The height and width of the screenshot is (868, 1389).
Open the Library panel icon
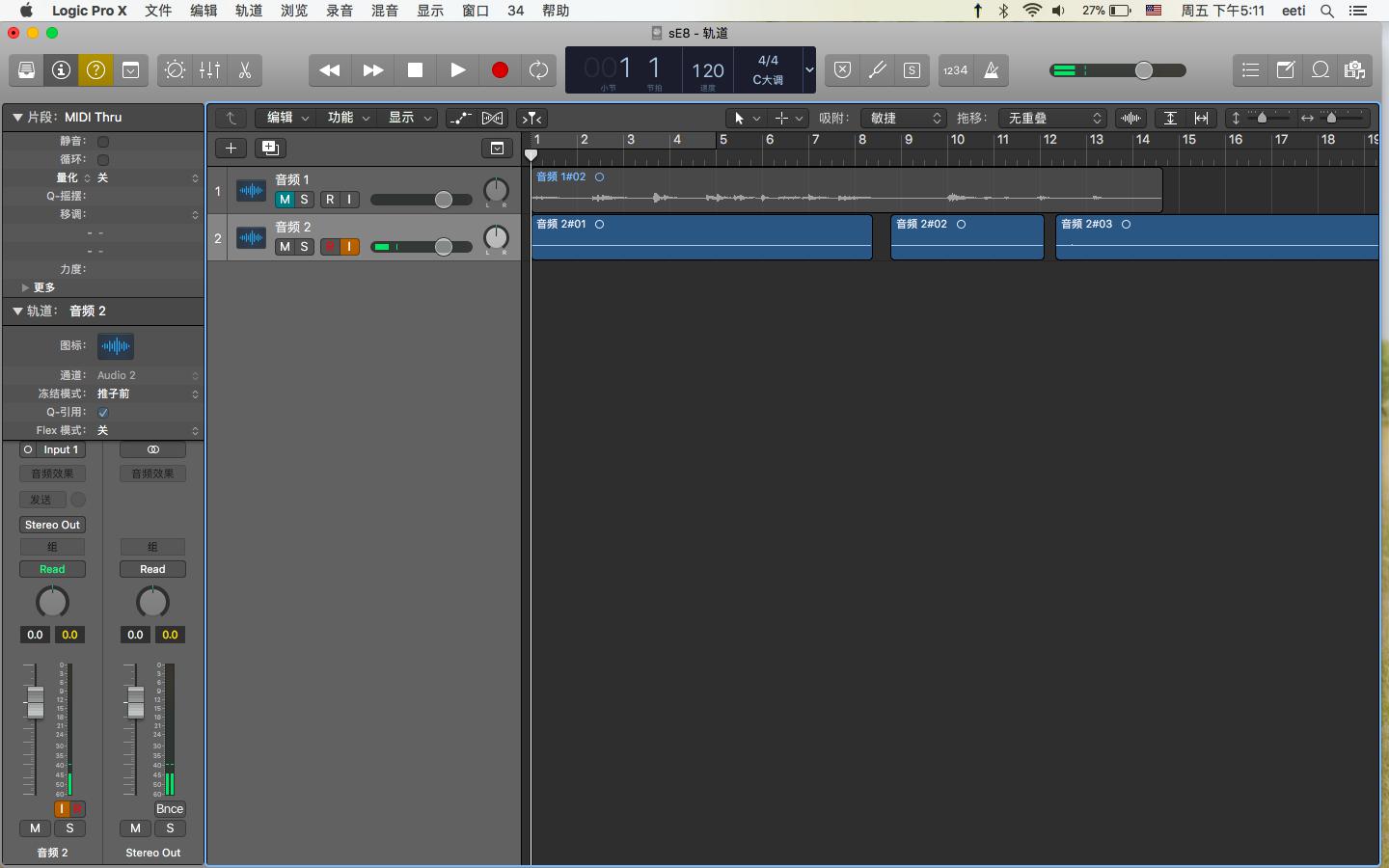tap(26, 70)
